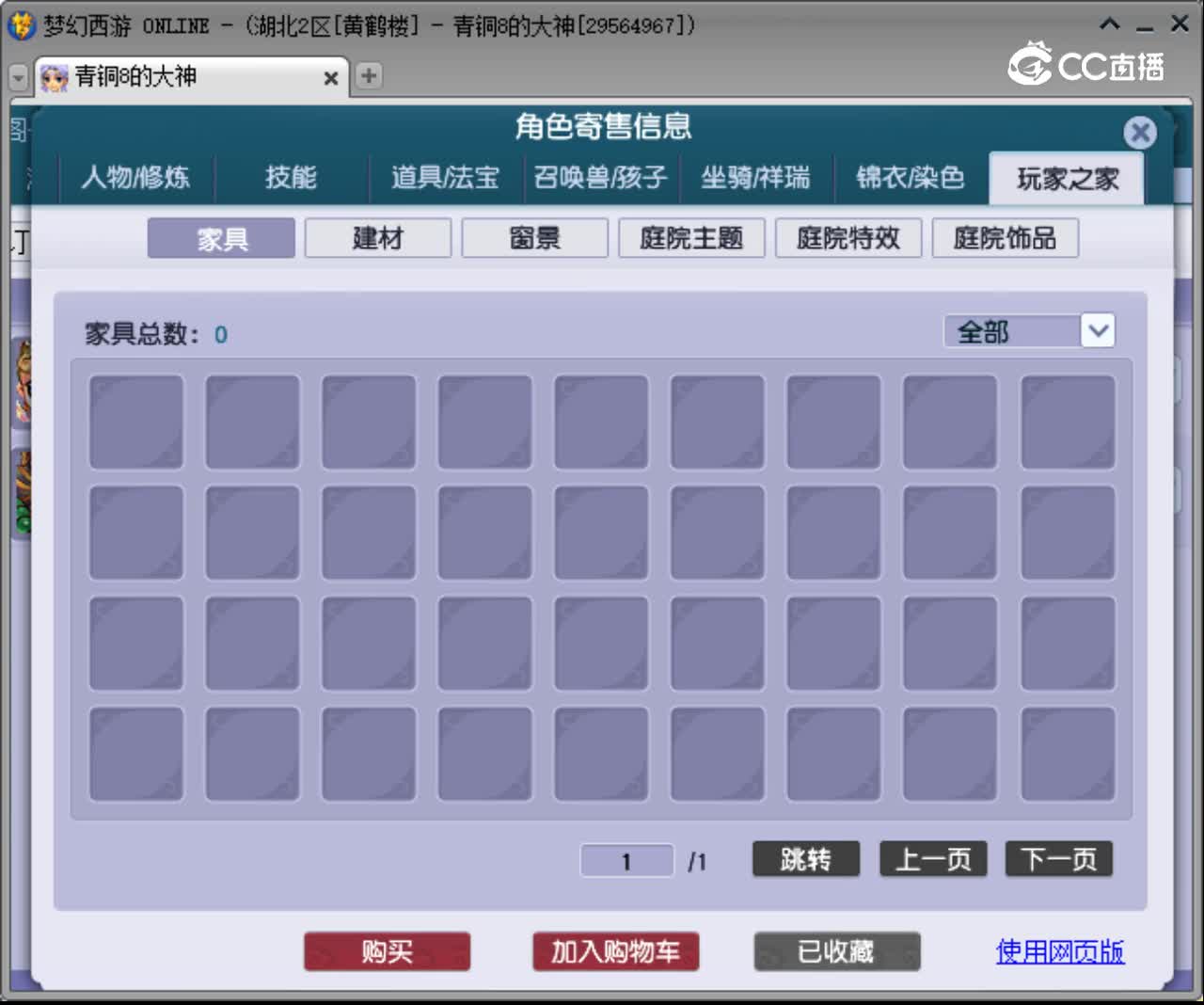This screenshot has width=1204, height=1005.
Task: Go to previous page with 上一页
Action: (933, 859)
